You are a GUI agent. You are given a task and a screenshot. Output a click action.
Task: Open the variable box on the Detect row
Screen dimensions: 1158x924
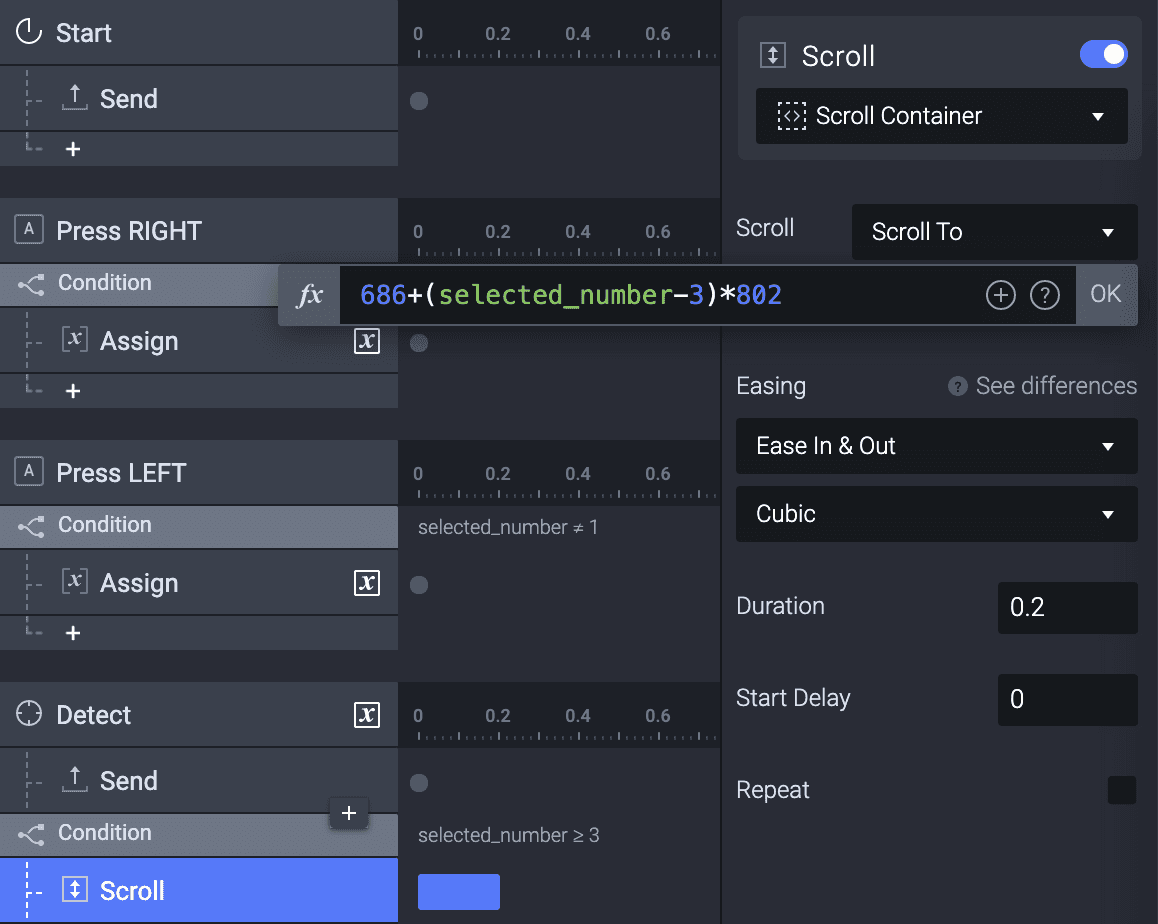click(367, 714)
